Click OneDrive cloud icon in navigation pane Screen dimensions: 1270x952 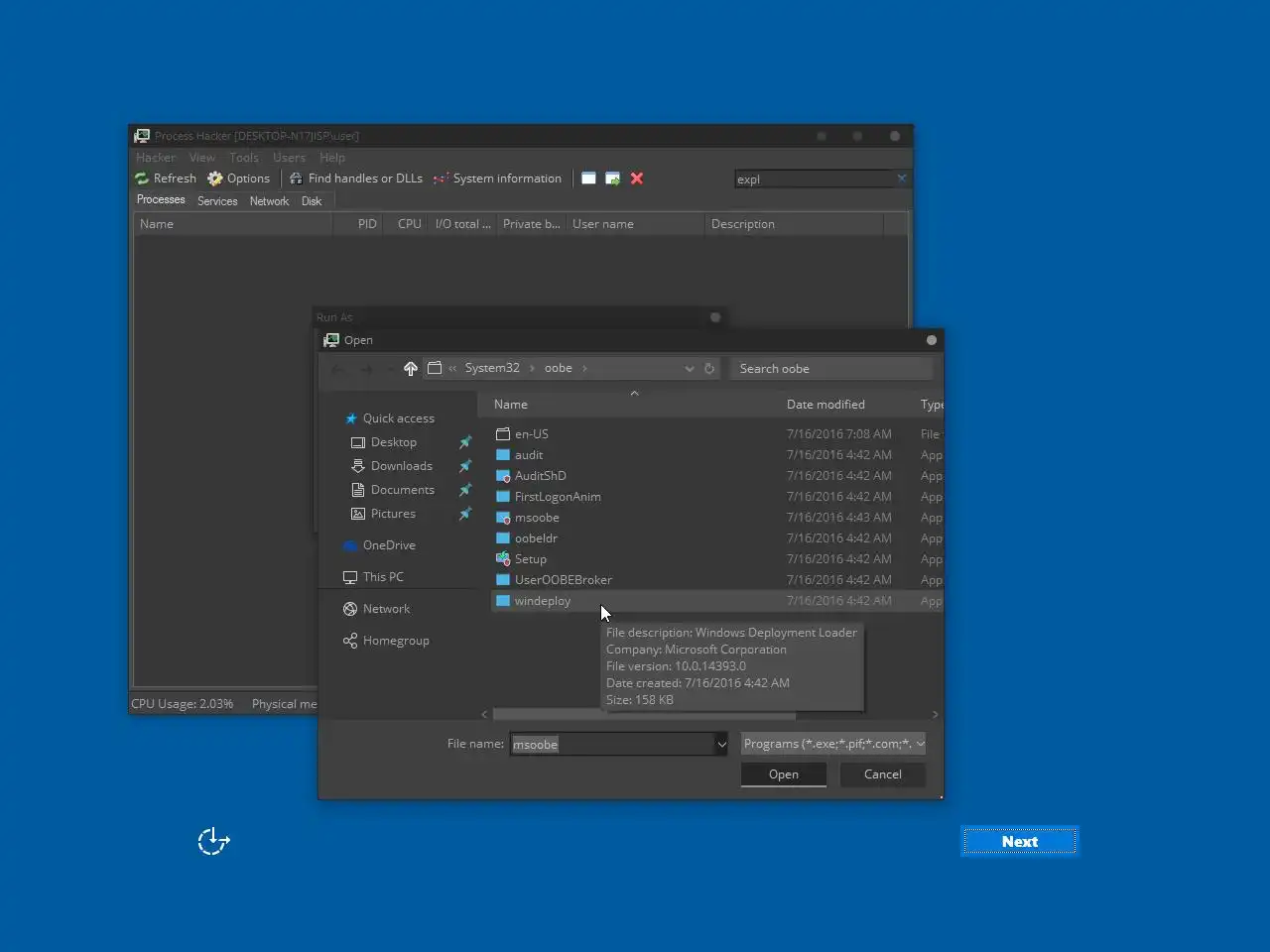[x=350, y=545]
